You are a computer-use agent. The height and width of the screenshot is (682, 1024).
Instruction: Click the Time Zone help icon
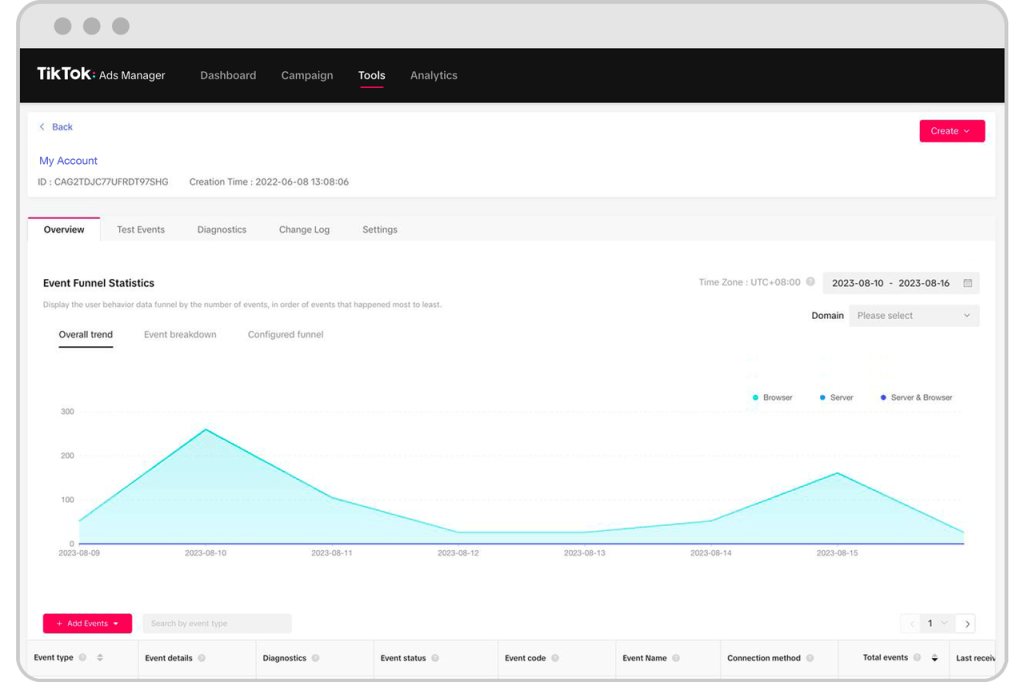810,282
